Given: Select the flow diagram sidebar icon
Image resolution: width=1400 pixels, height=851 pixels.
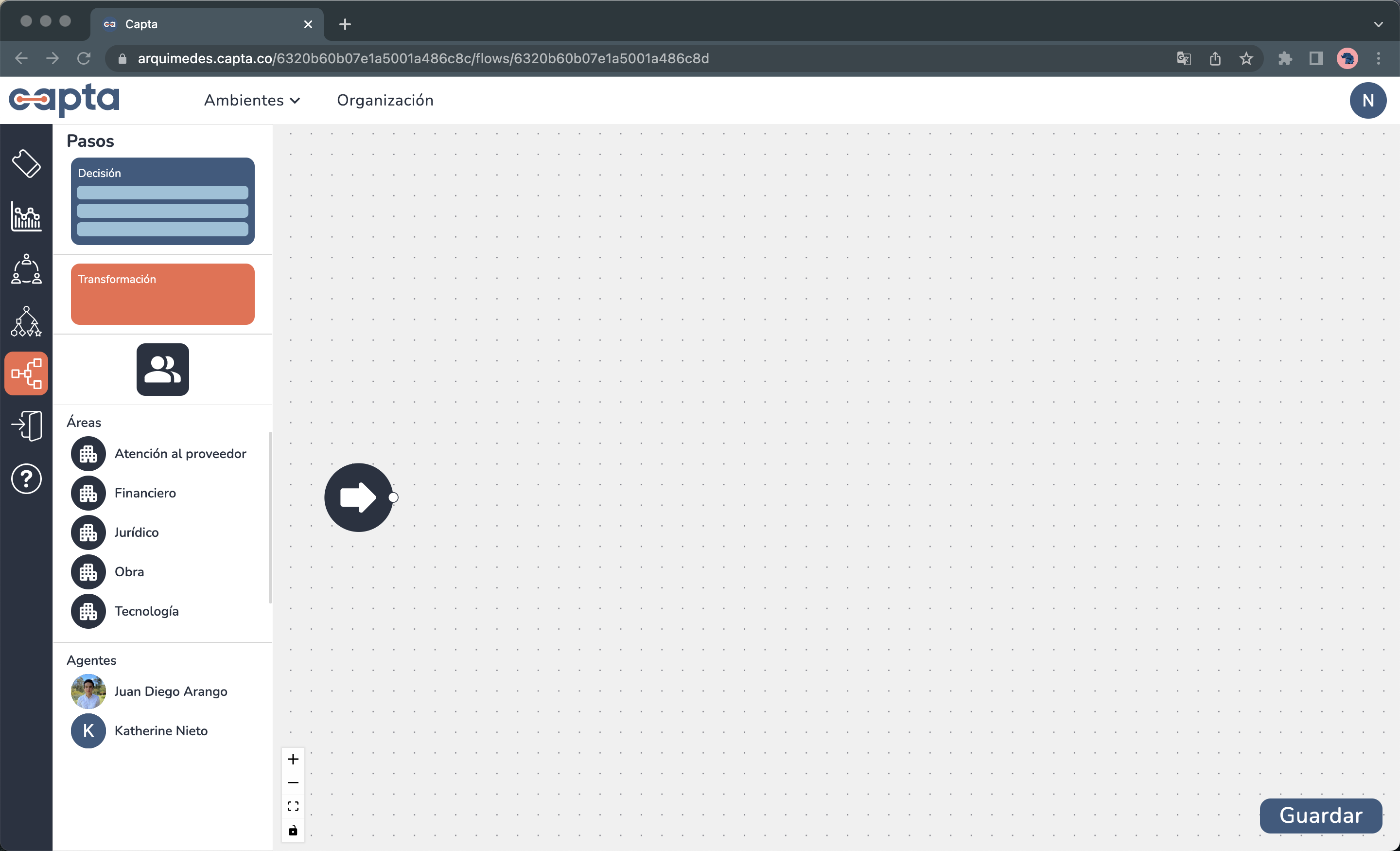Looking at the screenshot, I should (x=26, y=373).
